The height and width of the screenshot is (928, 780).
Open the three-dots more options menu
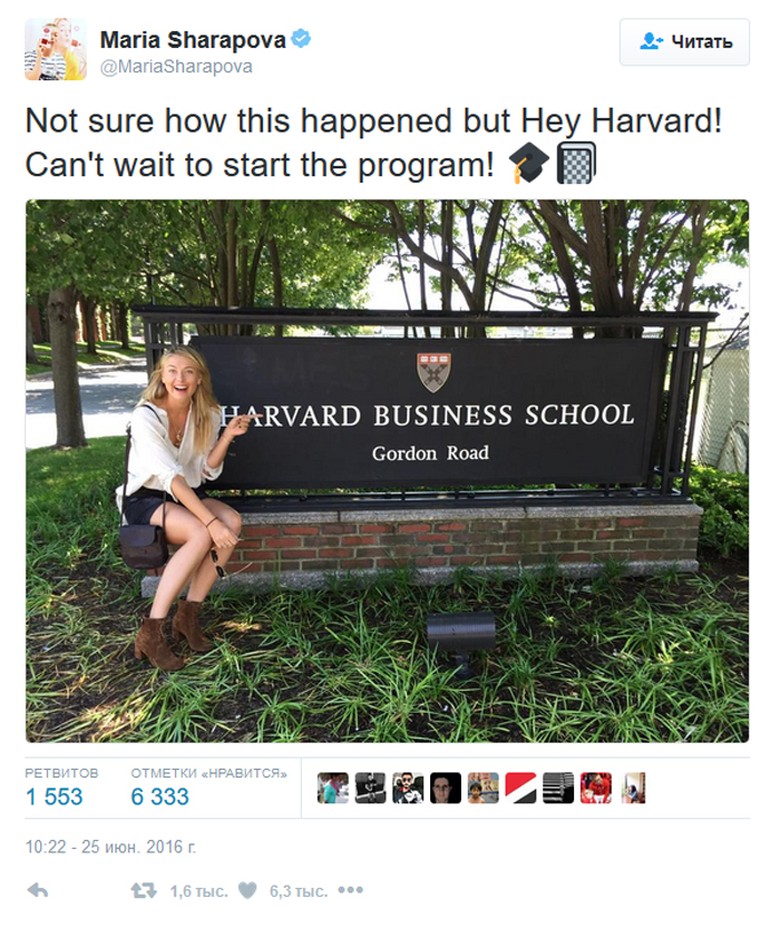(350, 890)
